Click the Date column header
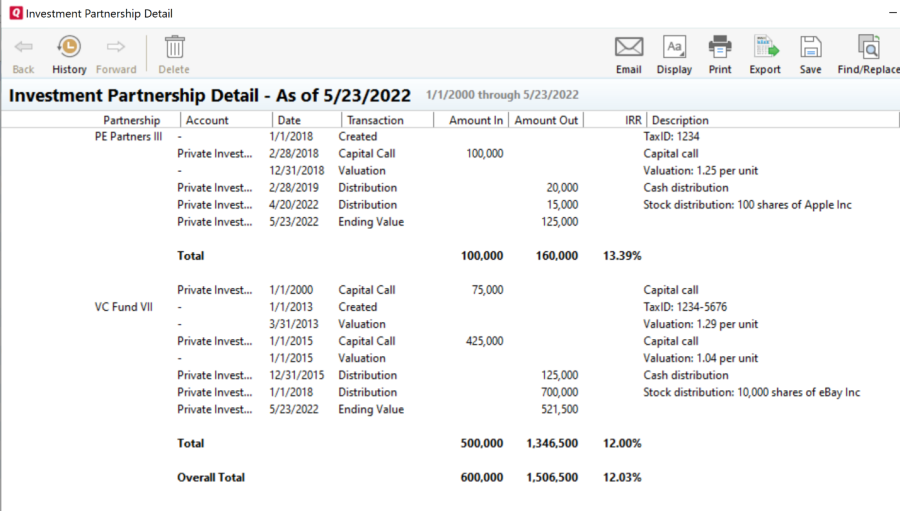900x511 pixels. click(x=291, y=120)
